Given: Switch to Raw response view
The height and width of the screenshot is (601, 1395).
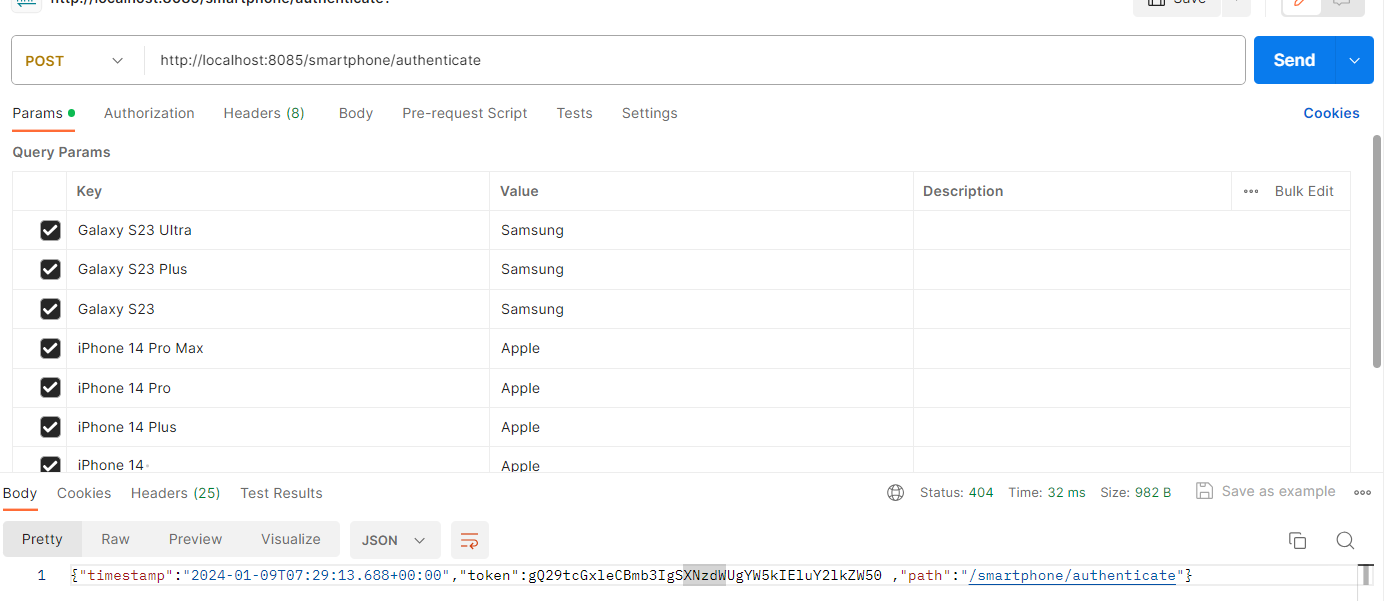Looking at the screenshot, I should 116,539.
